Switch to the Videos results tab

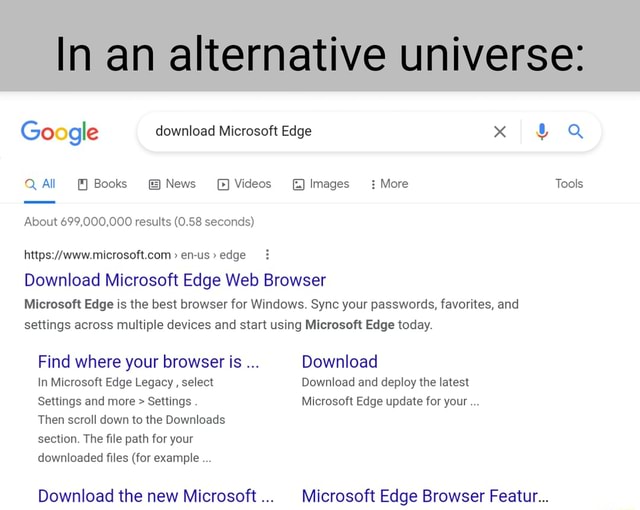[251, 184]
